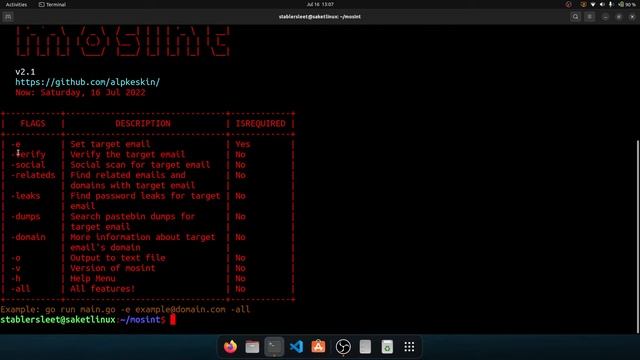Open new tab button in terminal headerbar
This screenshot has width=640, height=360.
[8, 17]
